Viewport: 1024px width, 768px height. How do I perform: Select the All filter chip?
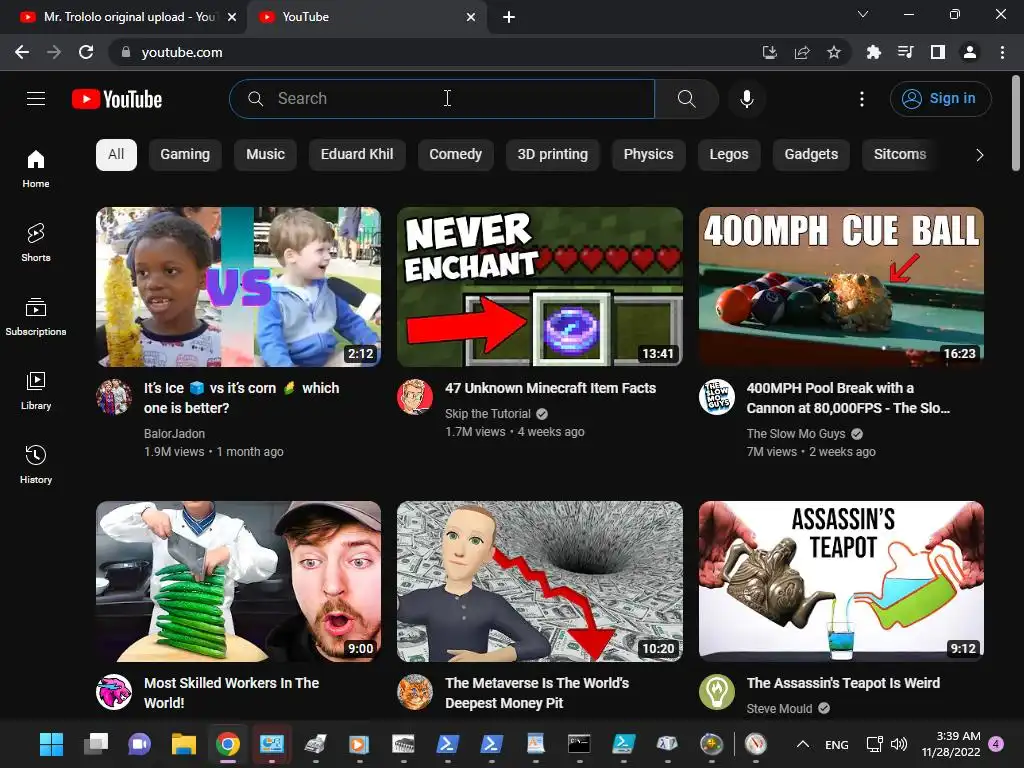click(116, 155)
